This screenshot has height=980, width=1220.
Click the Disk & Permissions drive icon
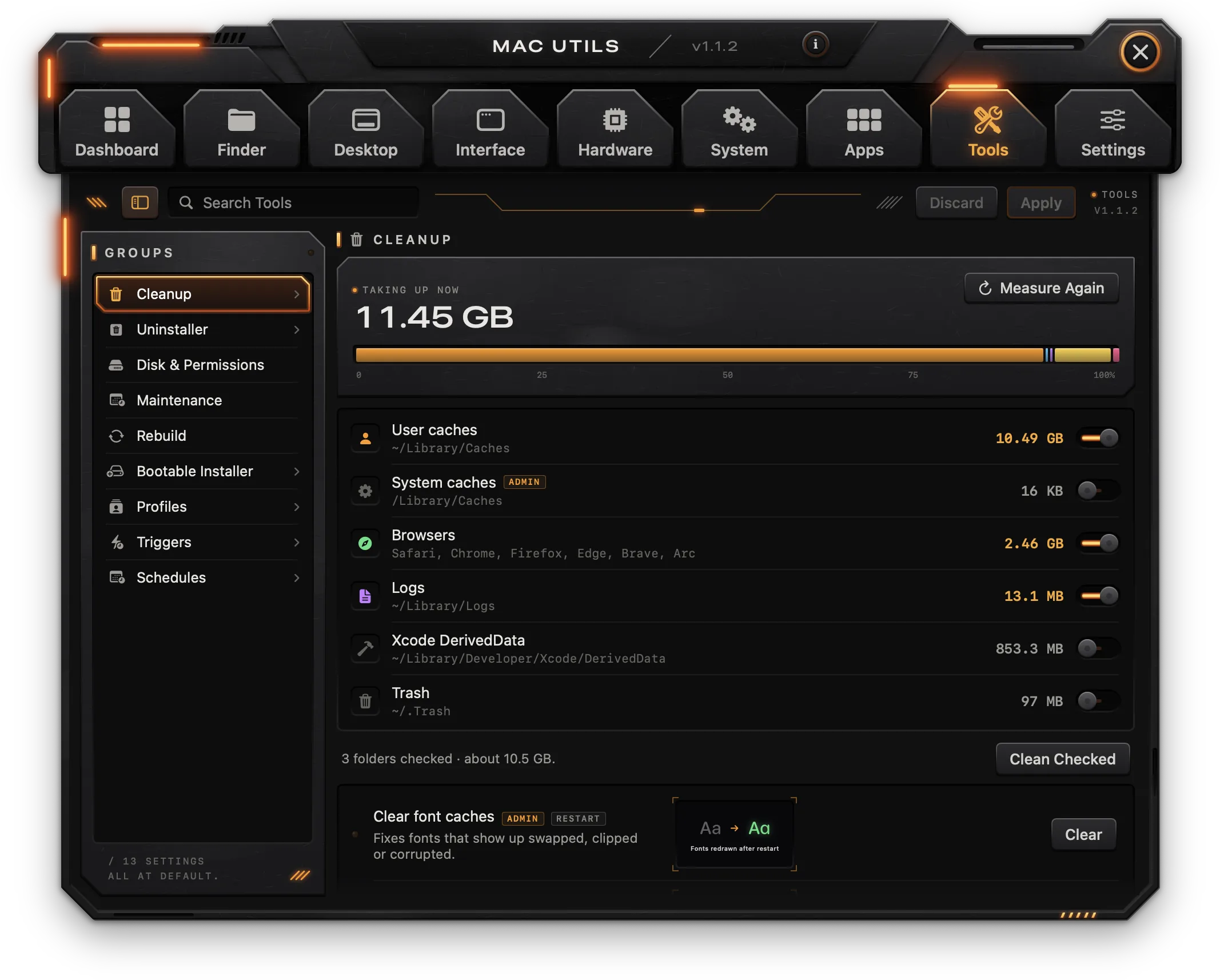pos(116,365)
